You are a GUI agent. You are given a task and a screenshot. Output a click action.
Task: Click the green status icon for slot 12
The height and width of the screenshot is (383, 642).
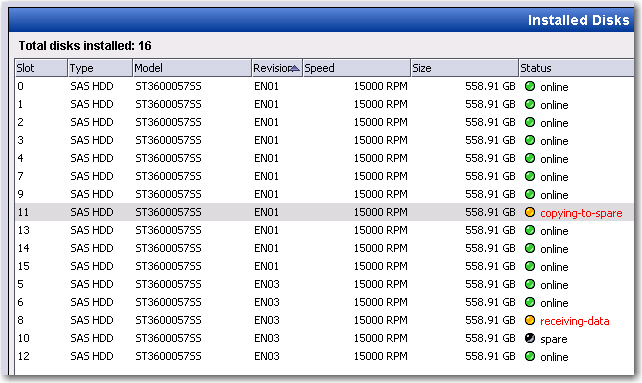coord(530,356)
